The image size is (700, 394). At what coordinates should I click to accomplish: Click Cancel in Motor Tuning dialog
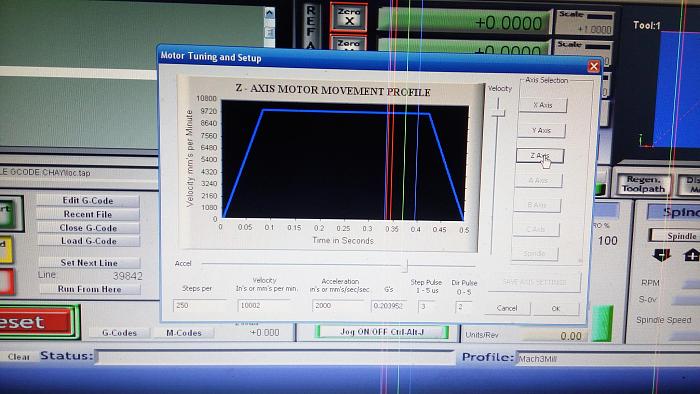pos(507,308)
